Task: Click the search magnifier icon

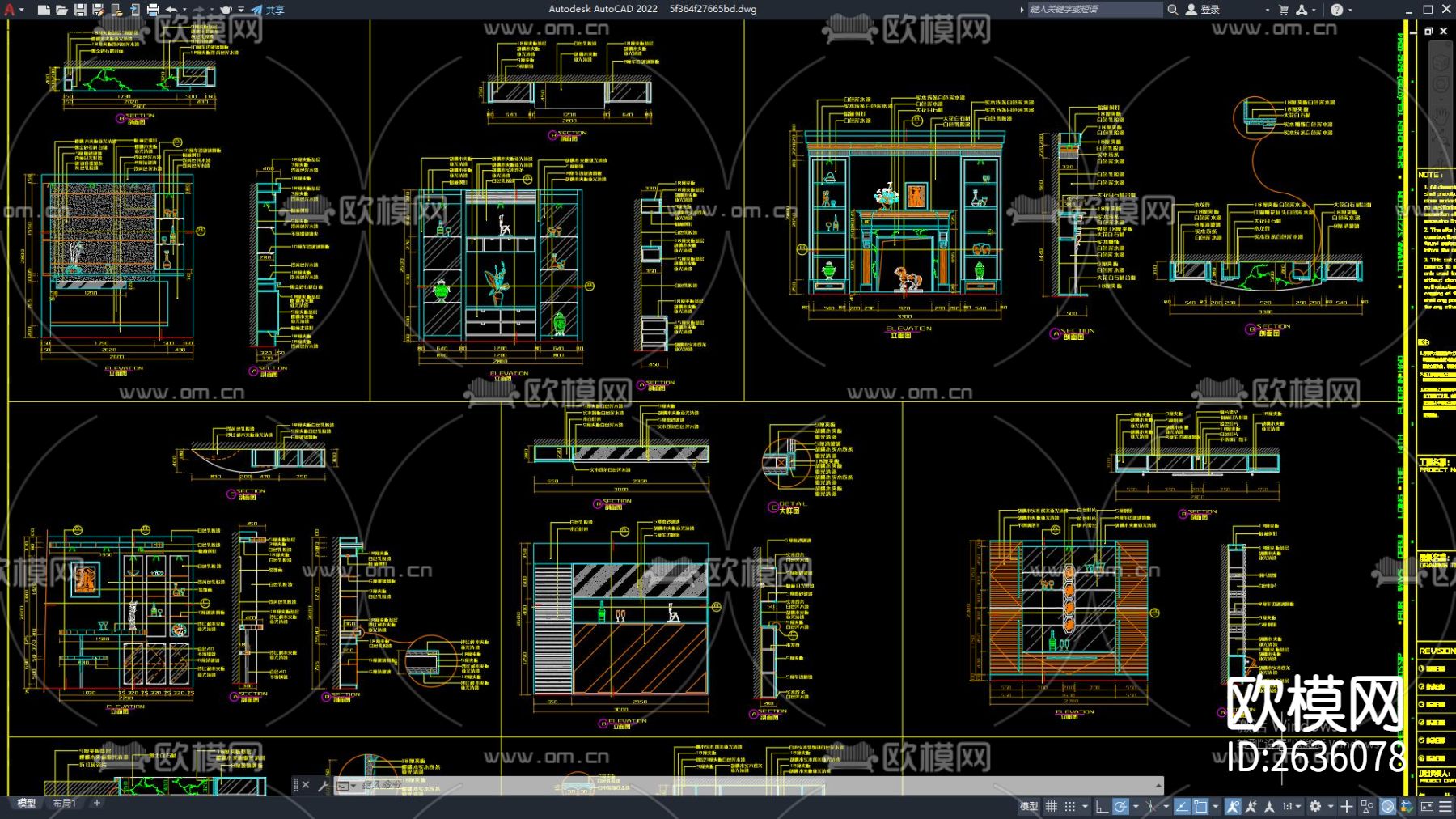Action: pyautogui.click(x=1172, y=10)
